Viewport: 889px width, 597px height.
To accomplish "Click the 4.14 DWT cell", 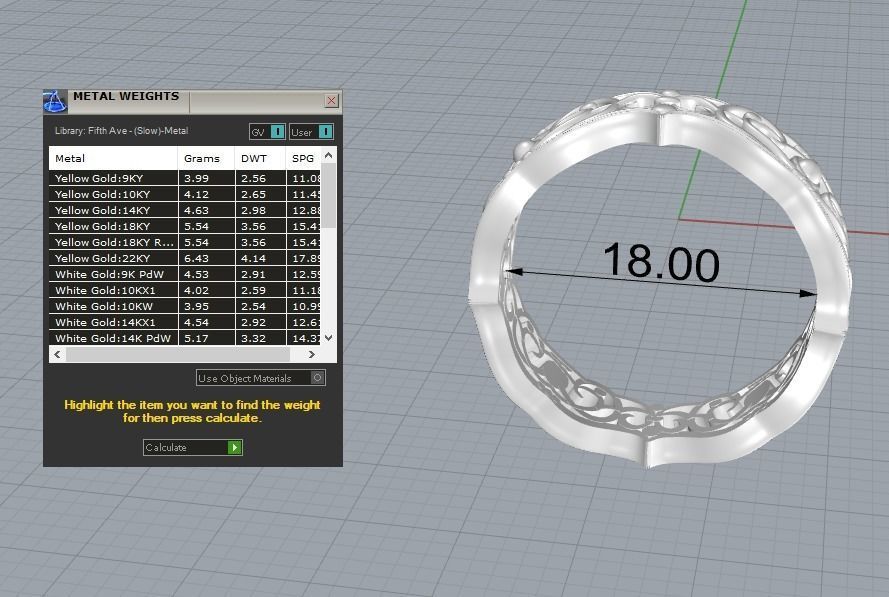I will 261,258.
